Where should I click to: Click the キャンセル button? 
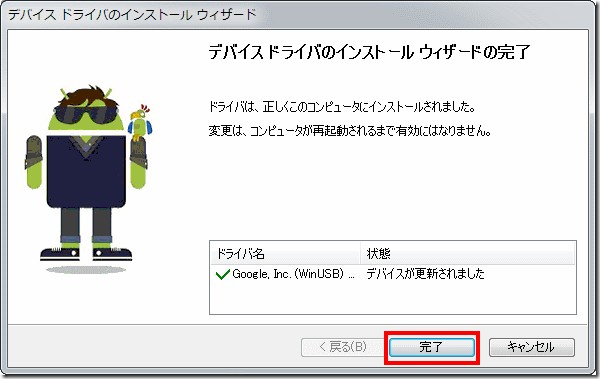[x=532, y=348]
